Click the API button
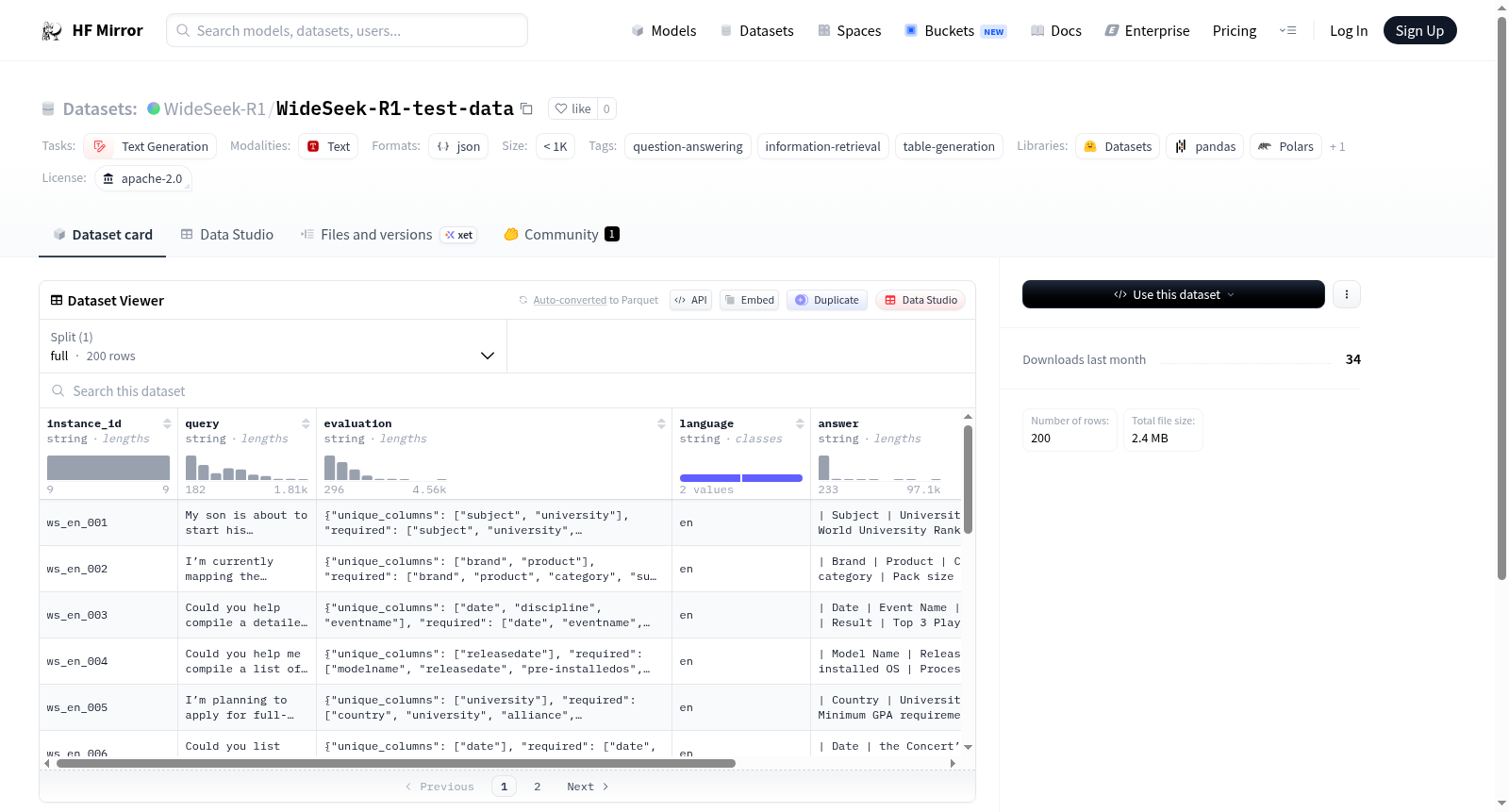The image size is (1509, 812). click(x=690, y=300)
